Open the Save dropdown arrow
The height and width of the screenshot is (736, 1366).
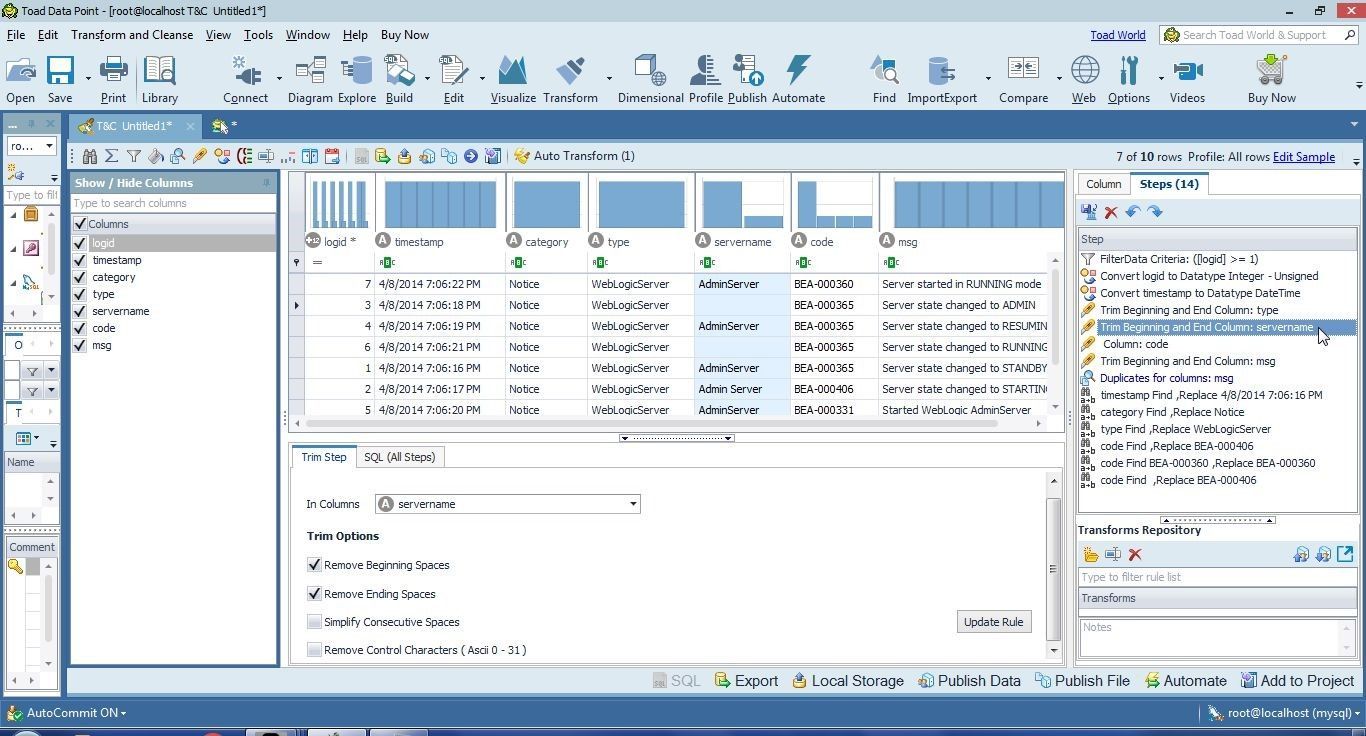(x=88, y=78)
